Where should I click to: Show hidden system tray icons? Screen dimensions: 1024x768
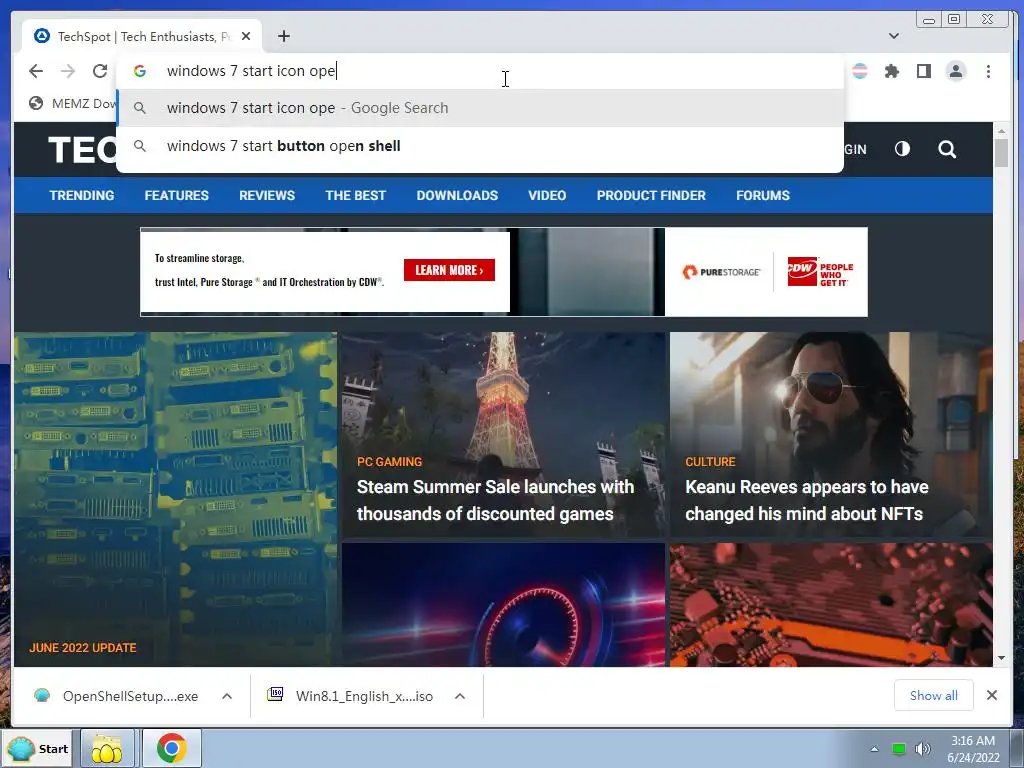pos(874,749)
